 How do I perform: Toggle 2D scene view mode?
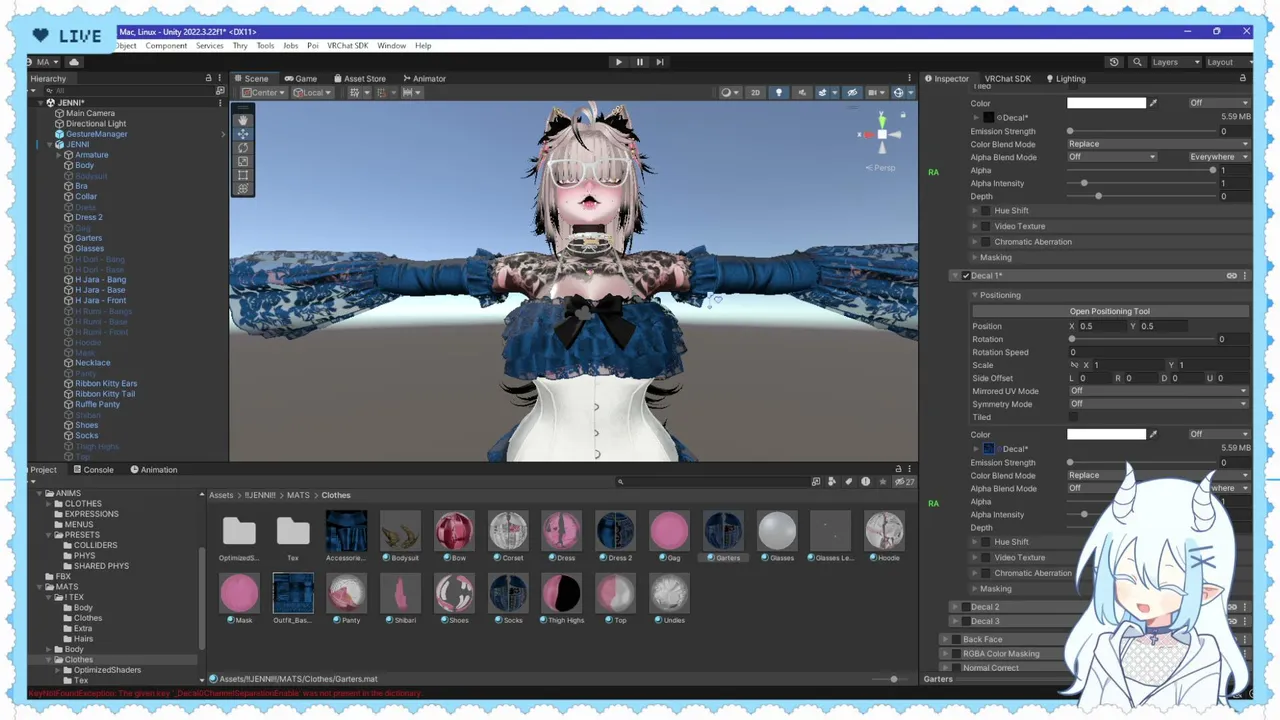click(755, 93)
